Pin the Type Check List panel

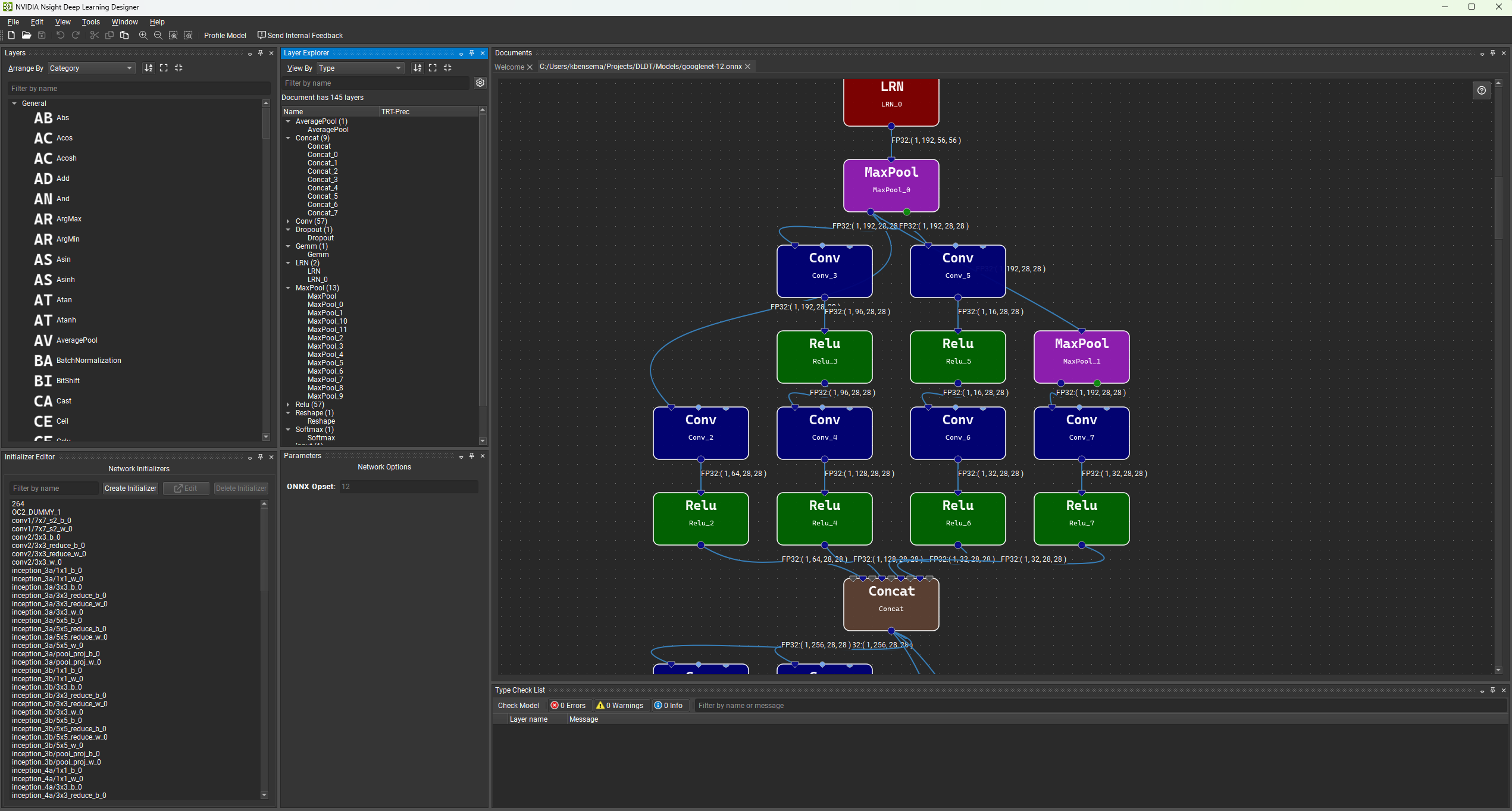(x=1492, y=690)
